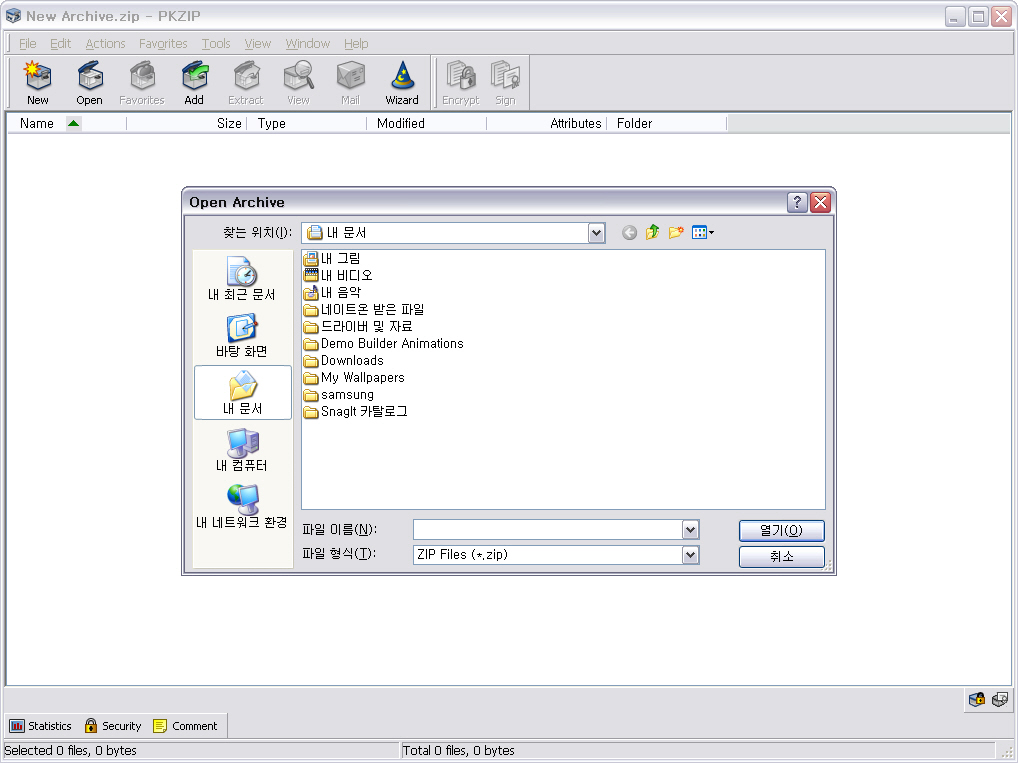
Task: Open the Help menu
Action: (356, 44)
